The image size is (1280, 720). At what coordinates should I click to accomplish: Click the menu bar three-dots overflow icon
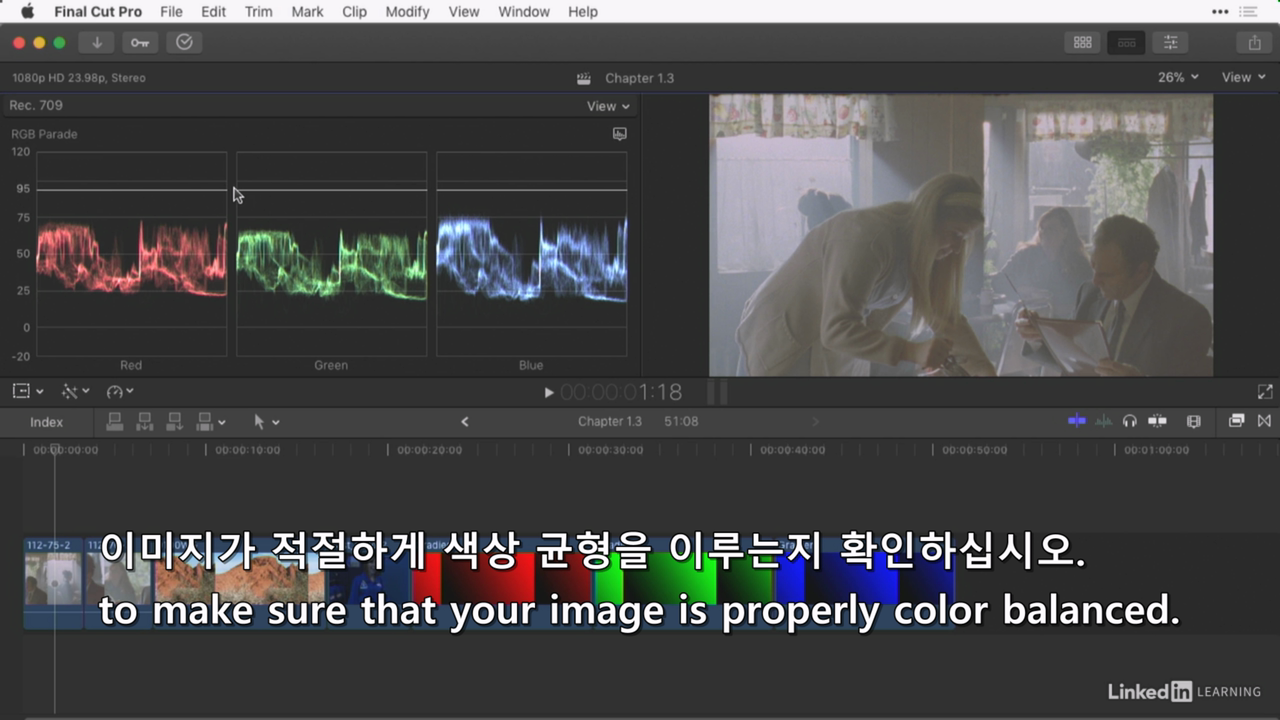[1220, 12]
